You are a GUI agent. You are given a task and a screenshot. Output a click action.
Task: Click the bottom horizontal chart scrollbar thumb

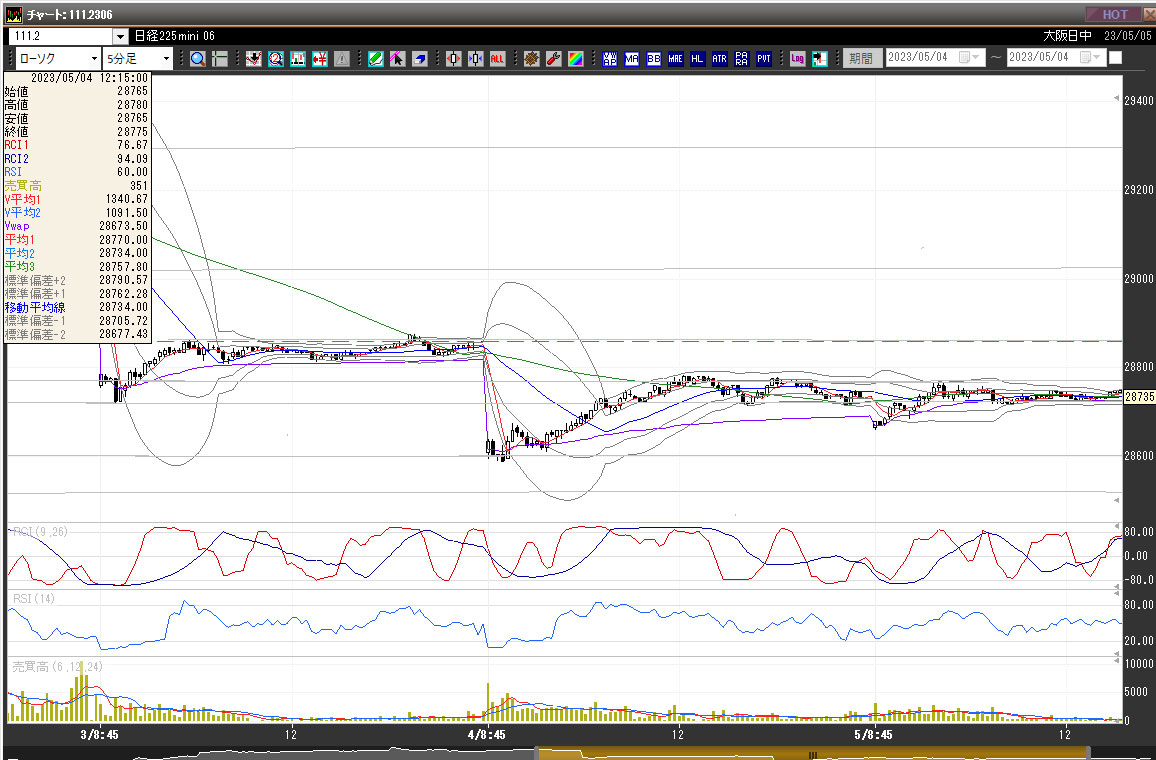pyautogui.click(x=812, y=754)
